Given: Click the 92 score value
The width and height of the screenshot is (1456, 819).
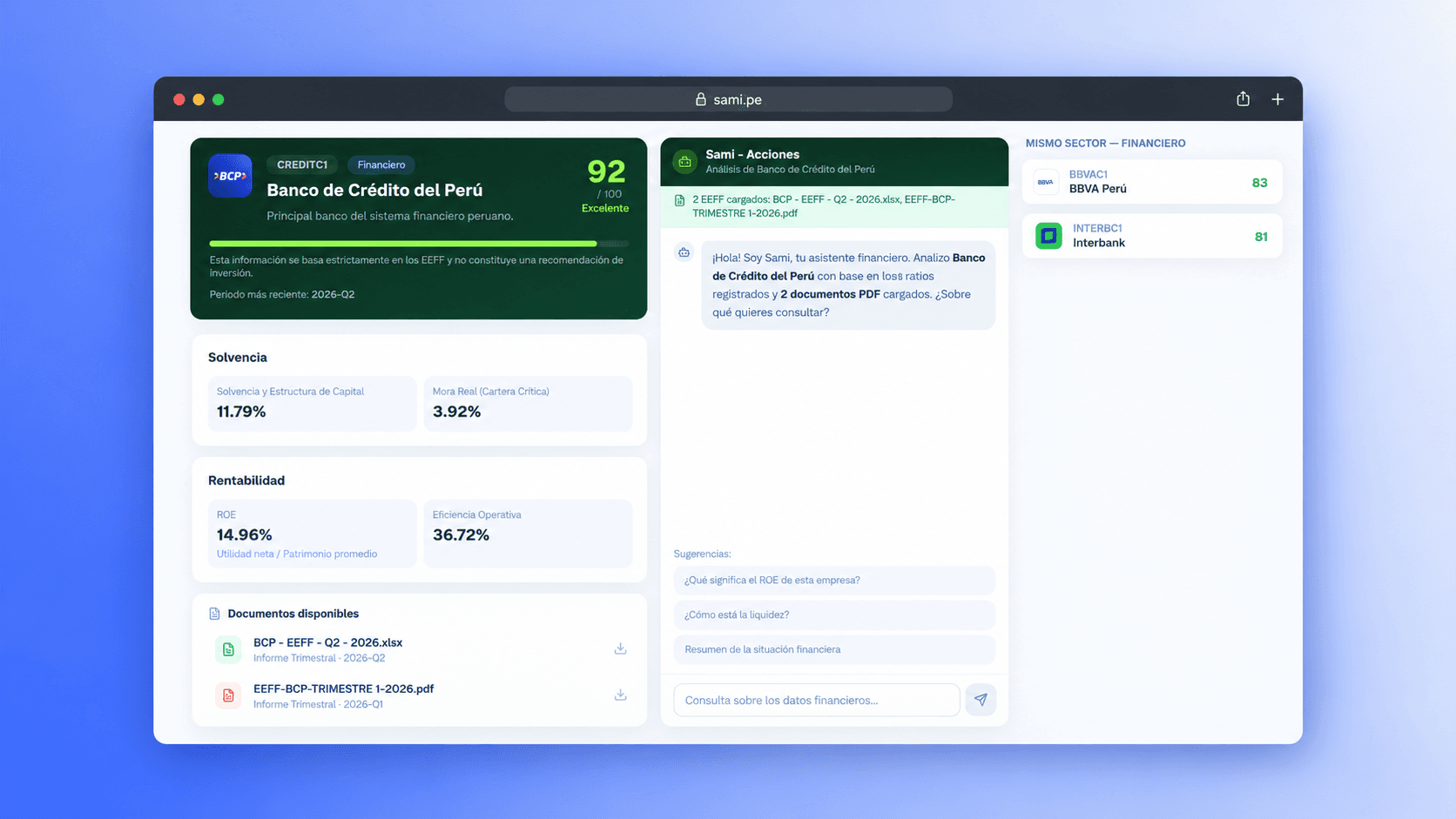Looking at the screenshot, I should point(606,171).
